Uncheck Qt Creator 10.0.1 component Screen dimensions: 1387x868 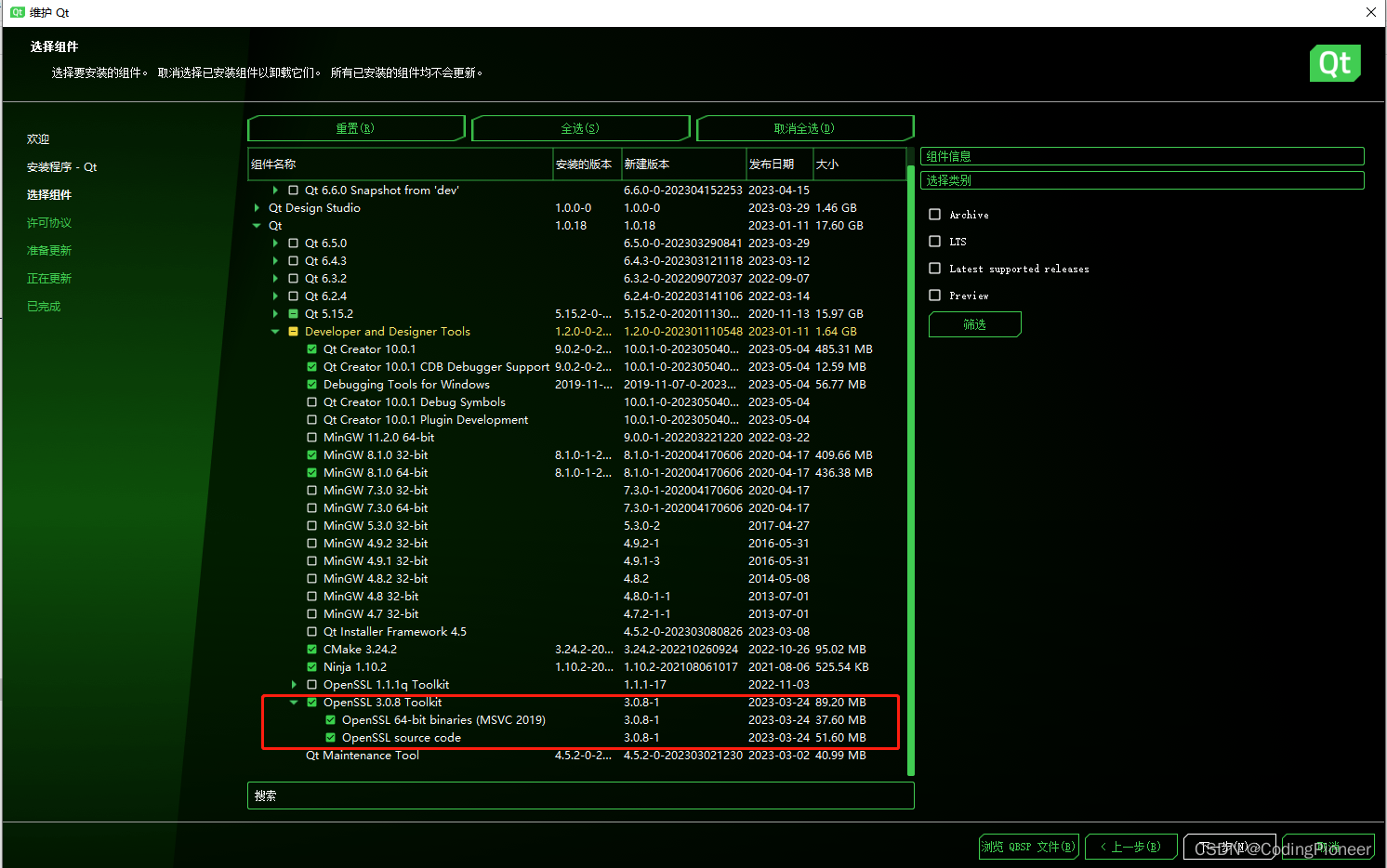point(312,349)
